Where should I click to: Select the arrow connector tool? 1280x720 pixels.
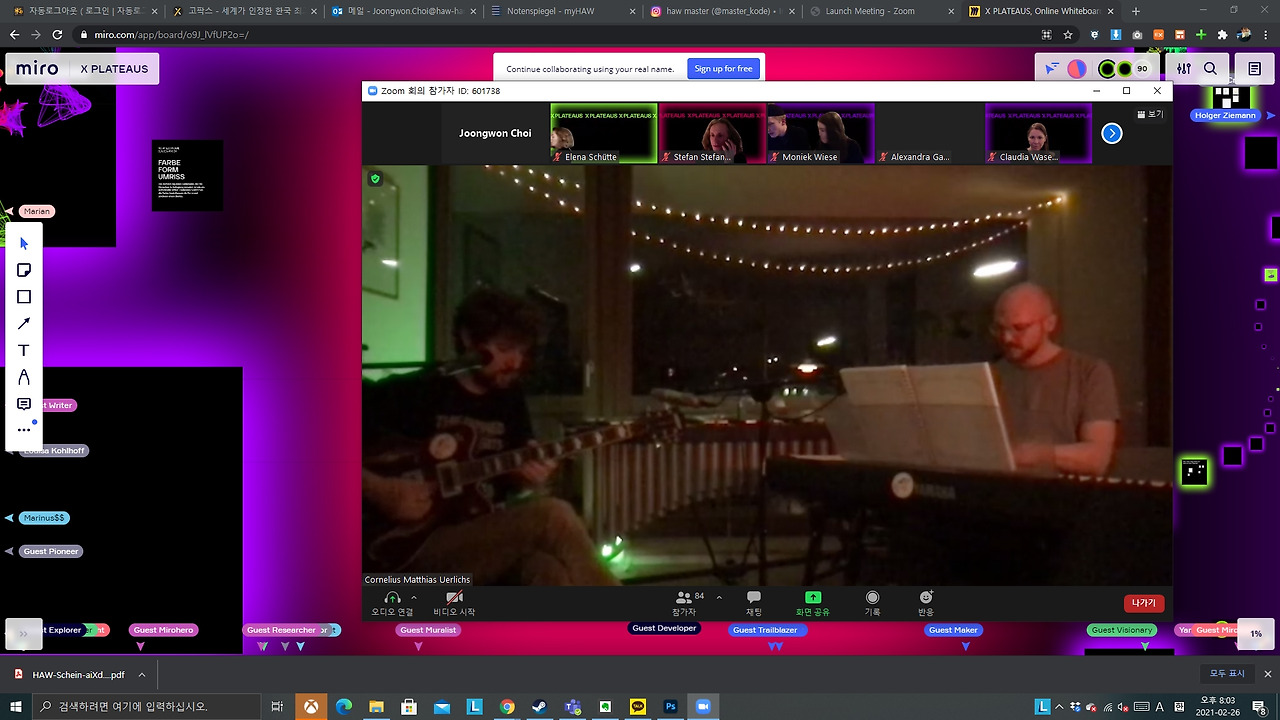tap(24, 324)
